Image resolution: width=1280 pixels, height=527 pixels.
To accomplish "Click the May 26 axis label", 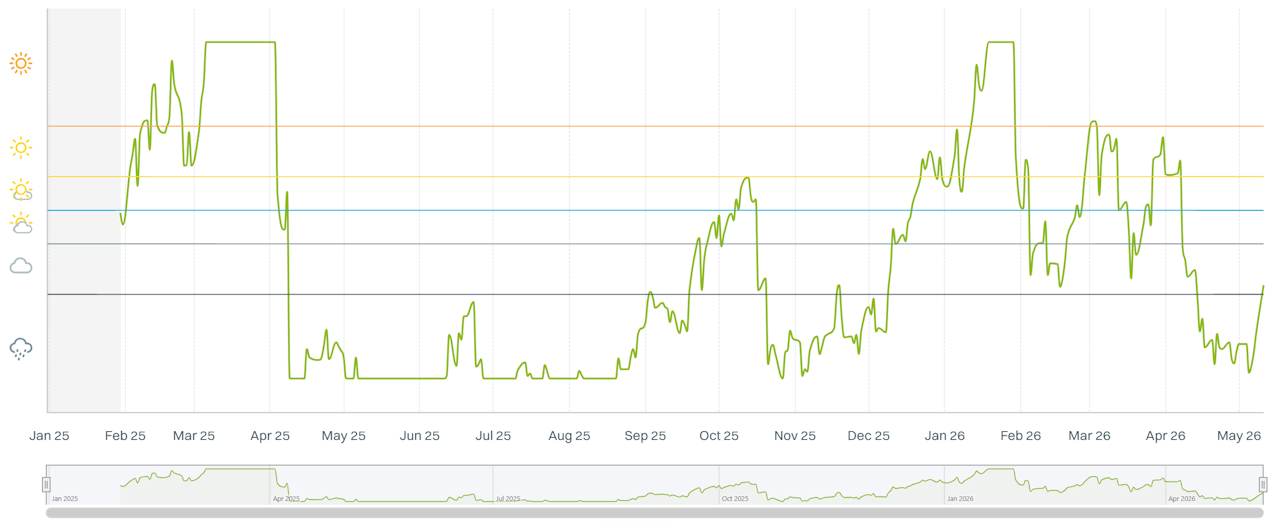I will pos(1238,436).
